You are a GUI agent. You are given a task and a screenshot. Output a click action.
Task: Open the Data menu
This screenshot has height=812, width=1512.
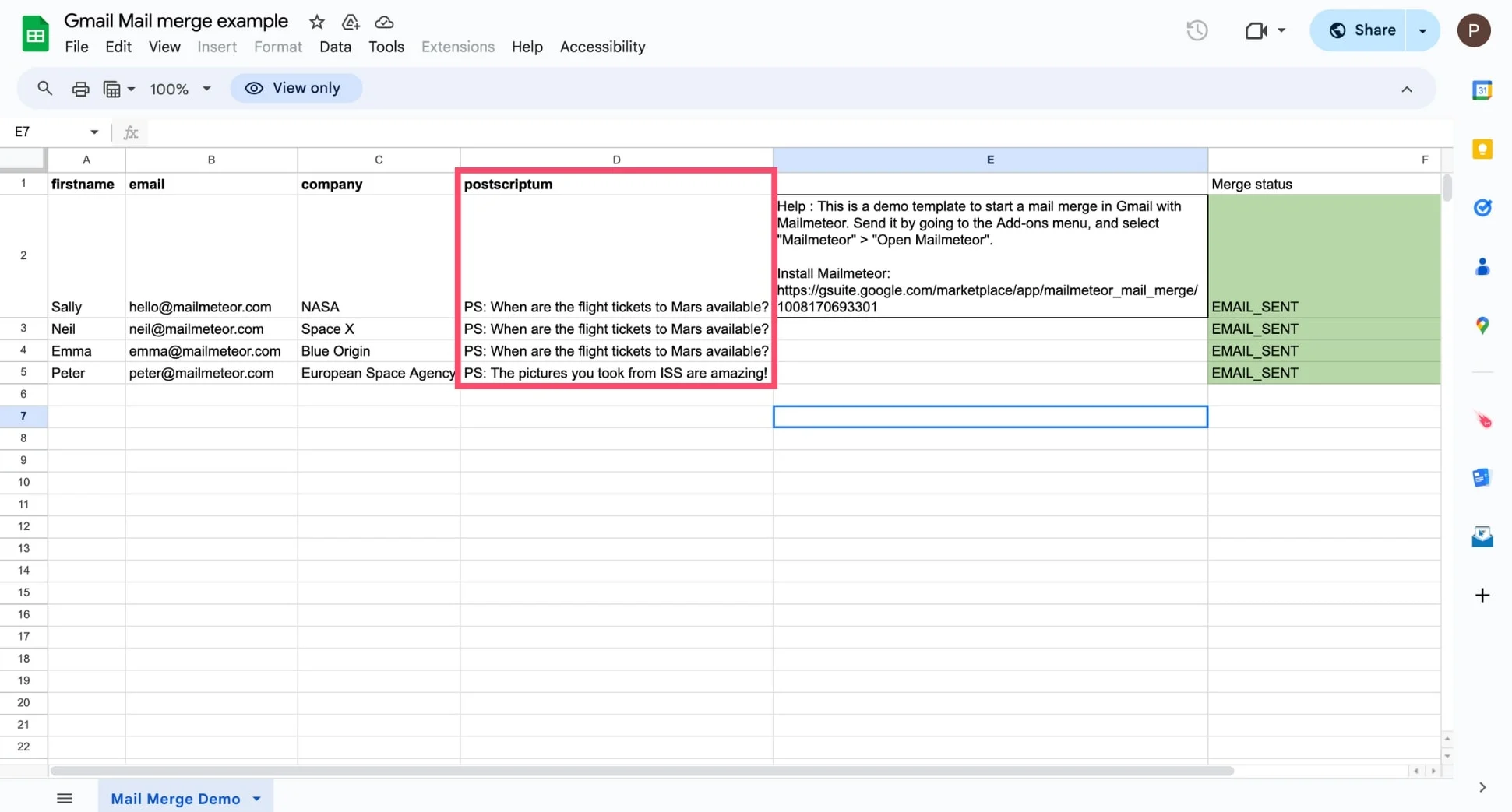pyautogui.click(x=335, y=47)
